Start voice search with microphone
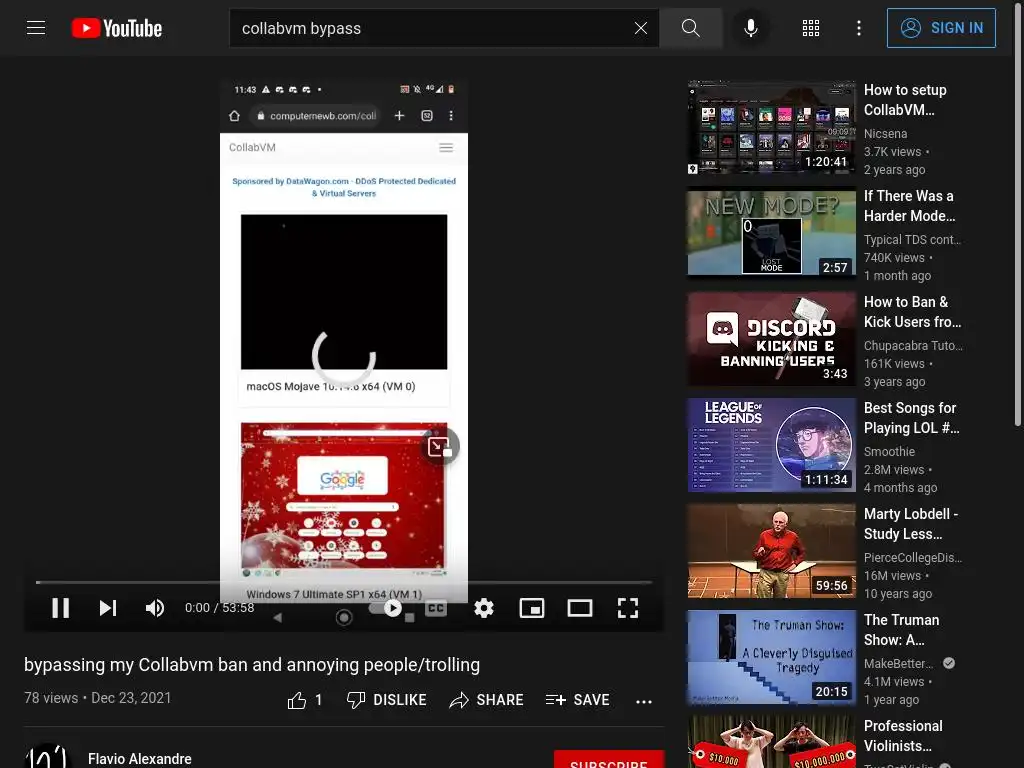1024x768 pixels. point(751,28)
